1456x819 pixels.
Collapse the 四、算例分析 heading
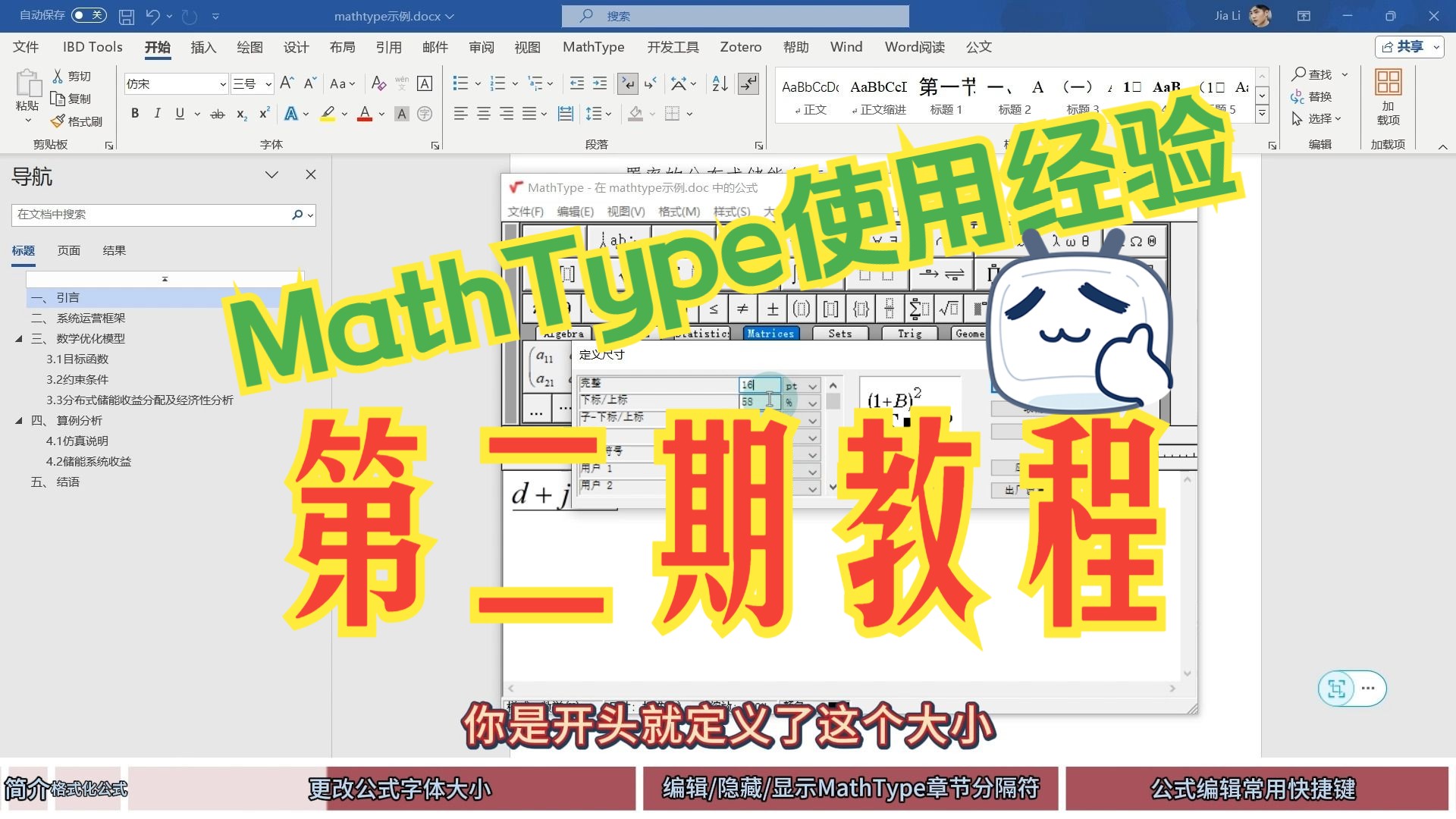pos(19,421)
